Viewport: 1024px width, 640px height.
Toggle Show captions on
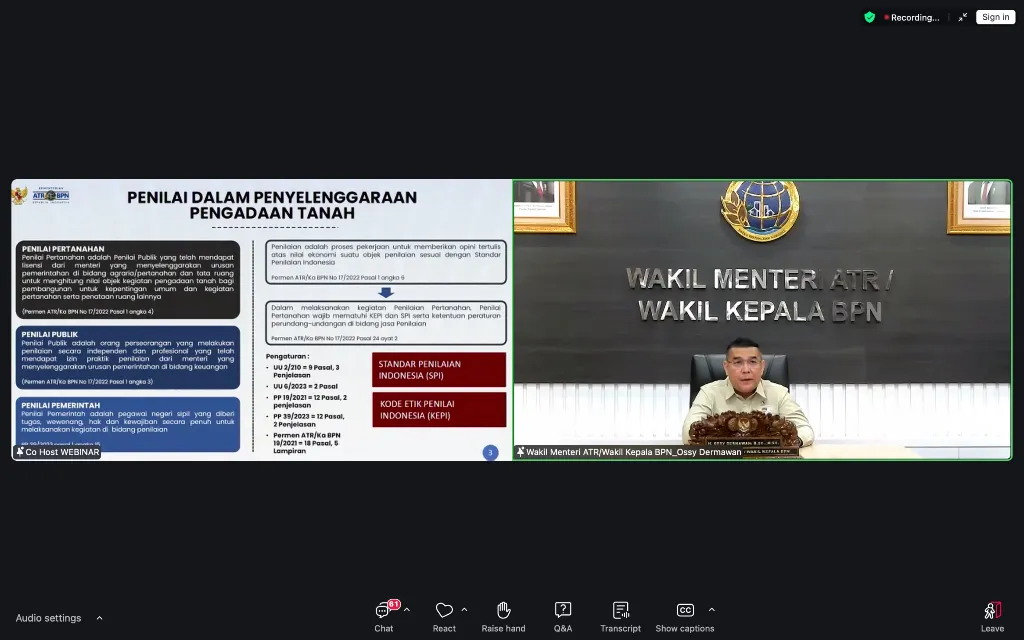tap(685, 611)
